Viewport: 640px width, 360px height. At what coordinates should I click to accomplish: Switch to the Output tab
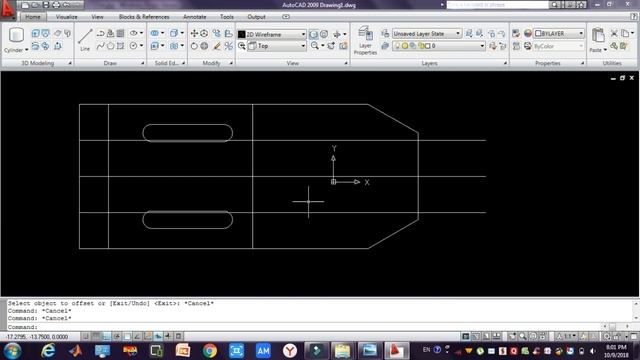click(x=256, y=17)
